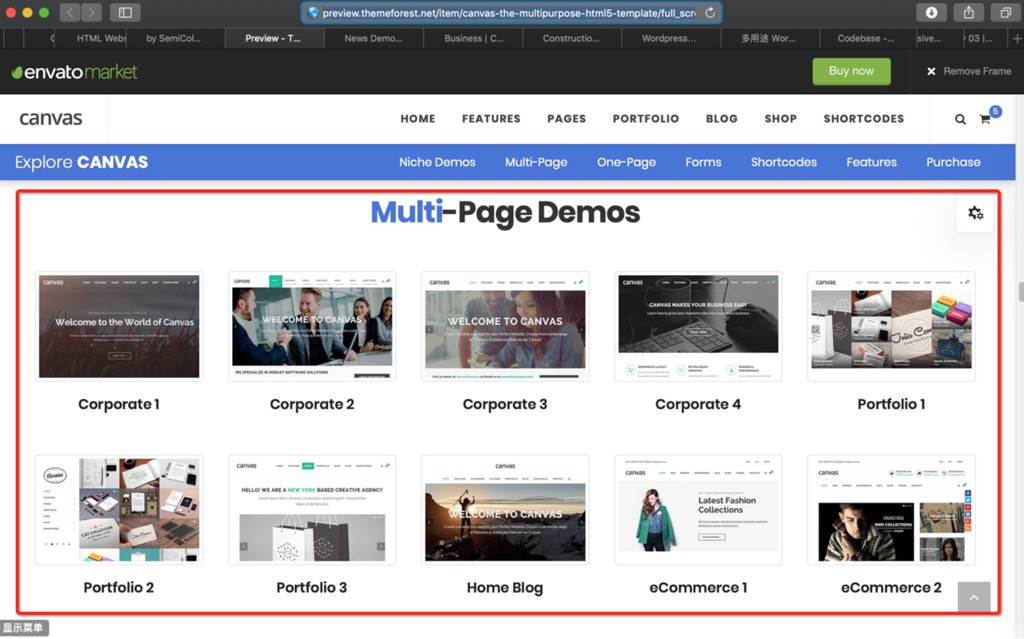1024x639 pixels.
Task: Open the Safari downloads icon
Action: click(x=931, y=12)
